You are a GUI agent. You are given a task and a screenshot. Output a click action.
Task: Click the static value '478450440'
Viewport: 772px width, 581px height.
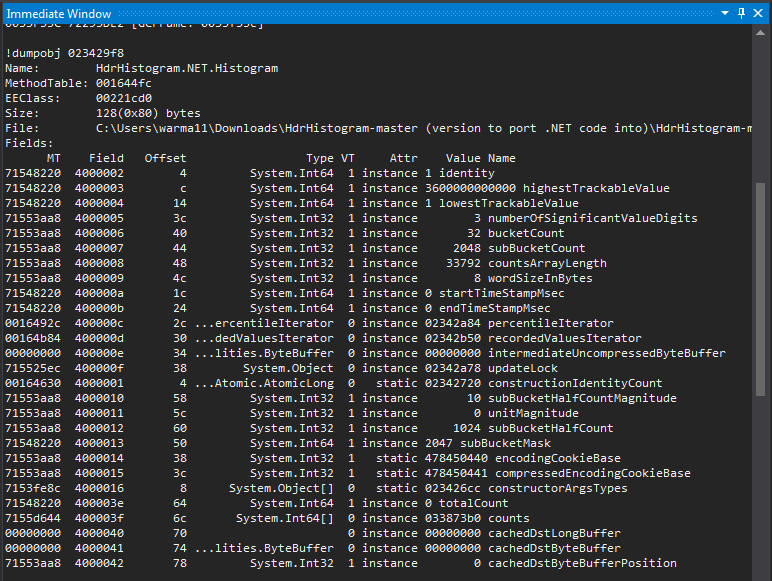(x=456, y=459)
